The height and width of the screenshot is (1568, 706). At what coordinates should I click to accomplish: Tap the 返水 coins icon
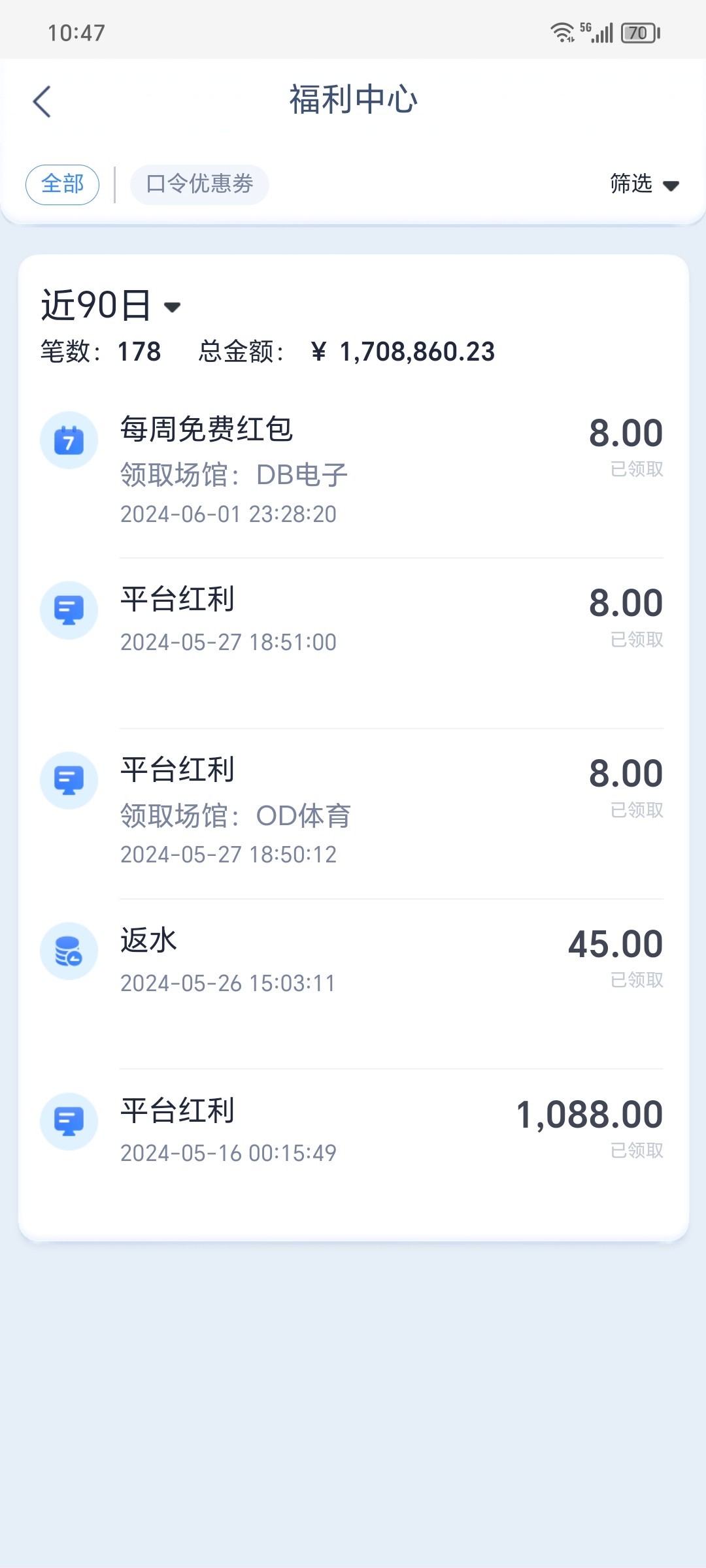pyautogui.click(x=69, y=951)
